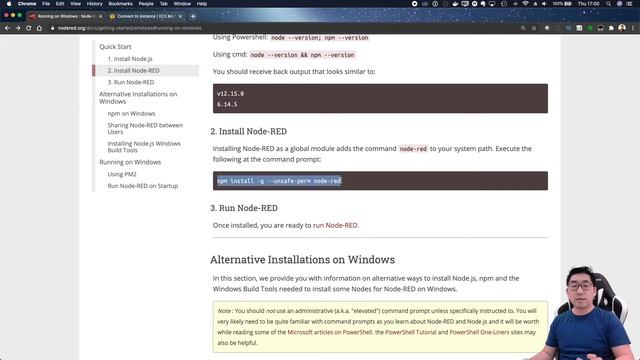
Task: Open Docker whale menu bar icon
Action: 456,4
